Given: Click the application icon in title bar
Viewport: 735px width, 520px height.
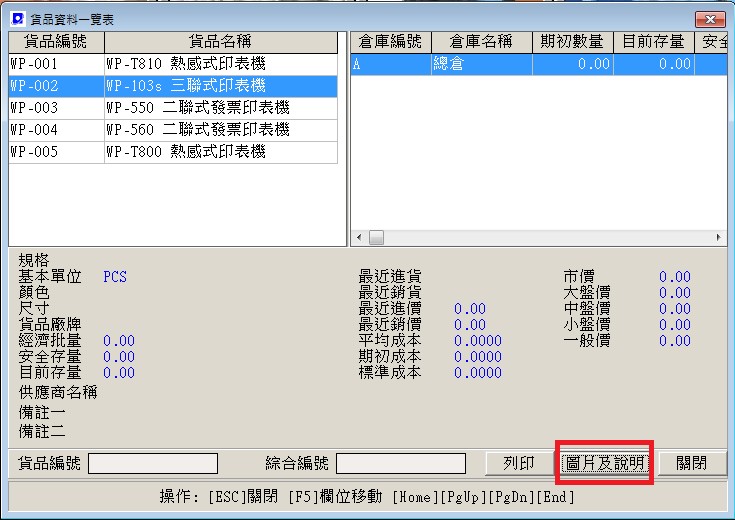Looking at the screenshot, I should coord(18,19).
